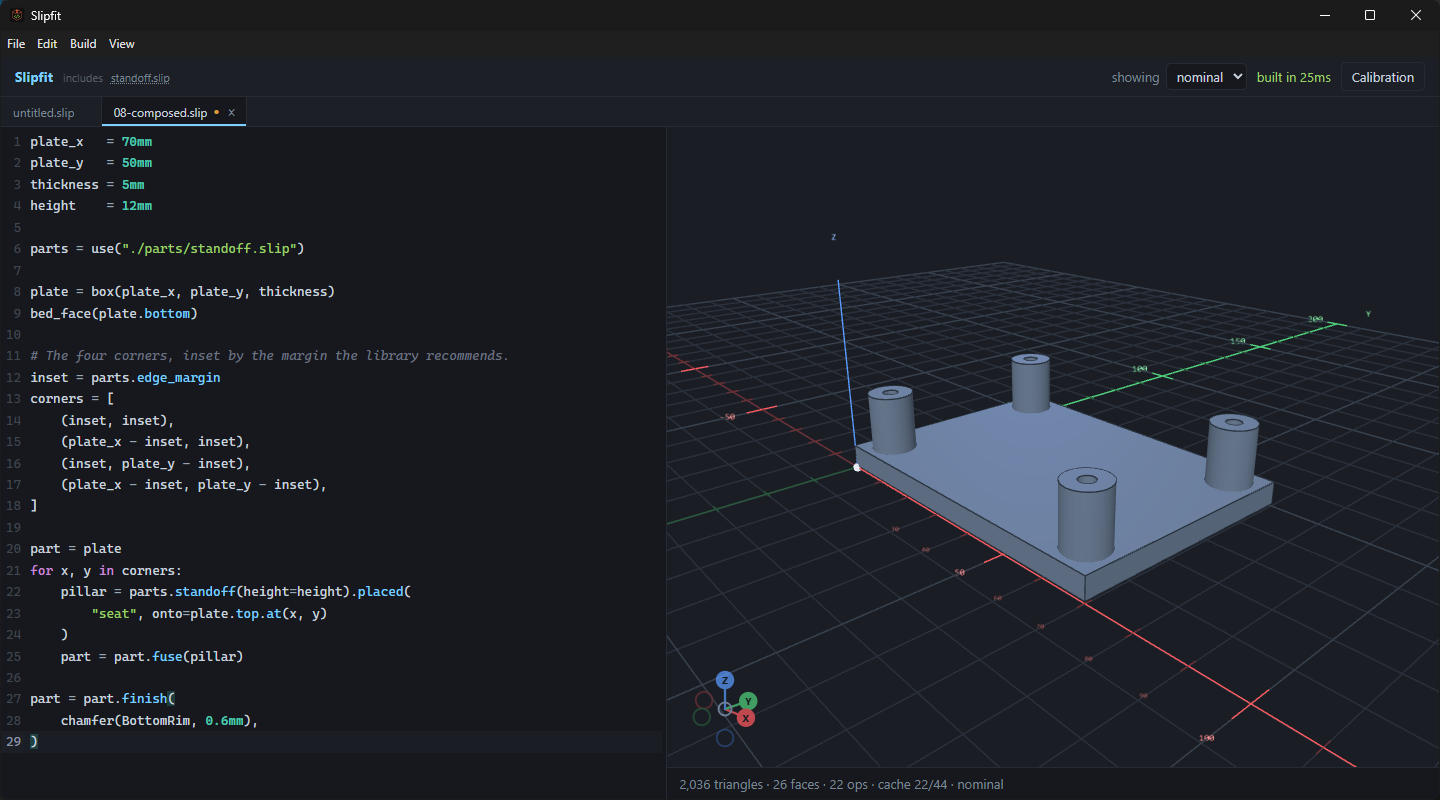Click the white origin point in the 3D viewport
The width and height of the screenshot is (1440, 800).
pyautogui.click(x=857, y=467)
